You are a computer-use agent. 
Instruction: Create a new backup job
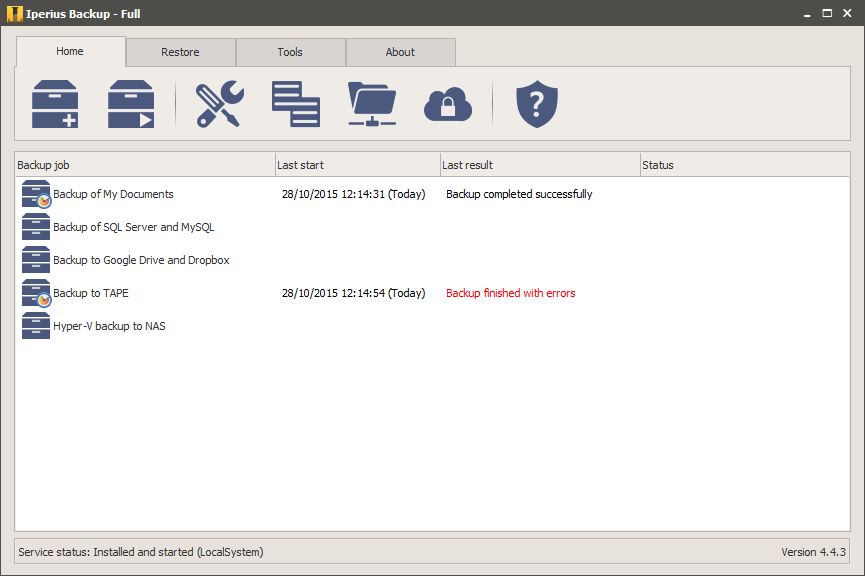pos(55,104)
